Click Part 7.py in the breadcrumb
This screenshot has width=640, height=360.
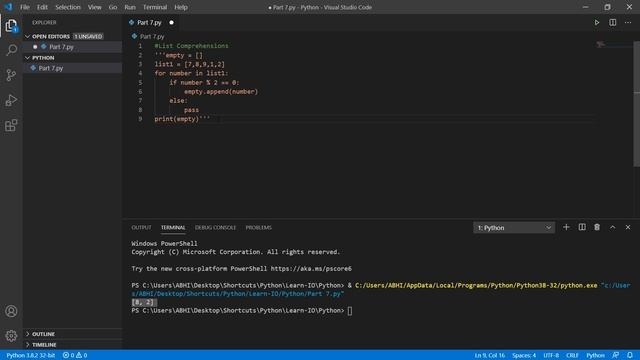(152, 36)
